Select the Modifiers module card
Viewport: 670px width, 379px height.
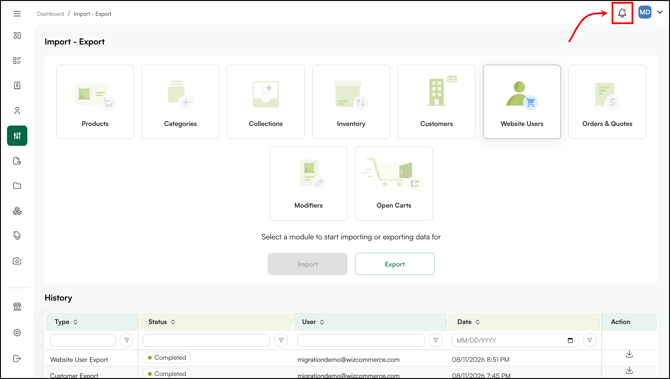pos(309,183)
